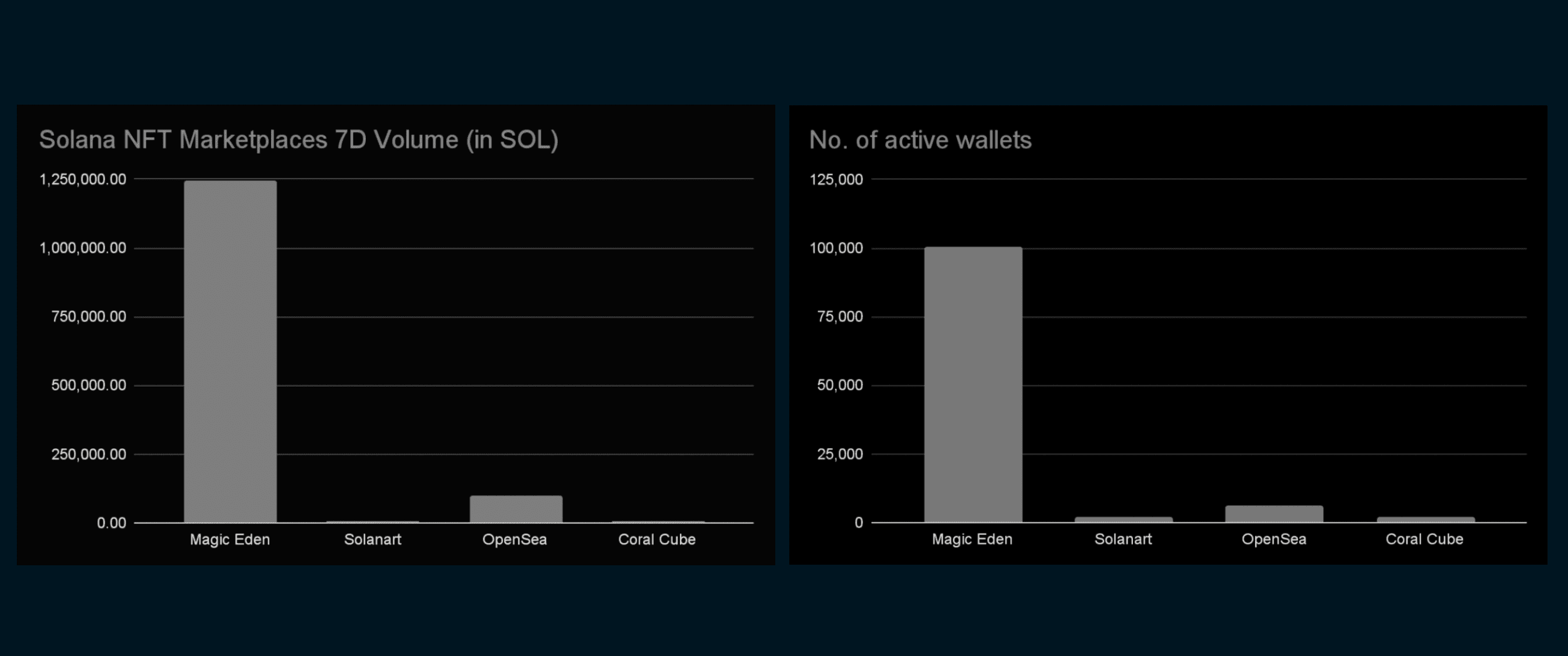Click the 0 axis label in wallets chart
This screenshot has width=1568, height=656.
click(x=858, y=523)
